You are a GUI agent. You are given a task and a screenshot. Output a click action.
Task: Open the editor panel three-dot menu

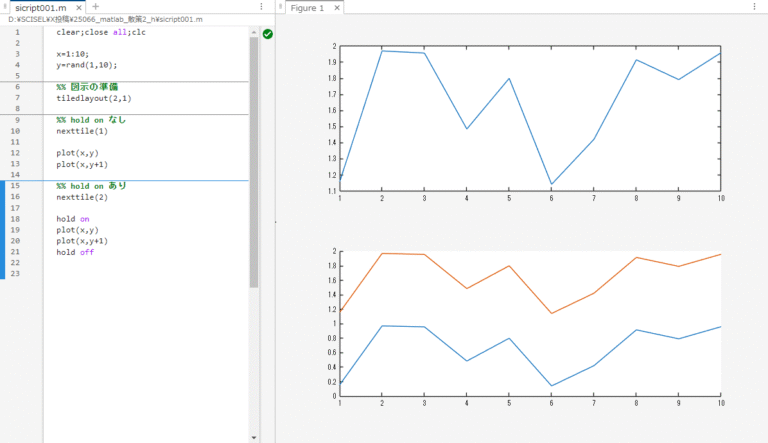pyautogui.click(x=261, y=7)
